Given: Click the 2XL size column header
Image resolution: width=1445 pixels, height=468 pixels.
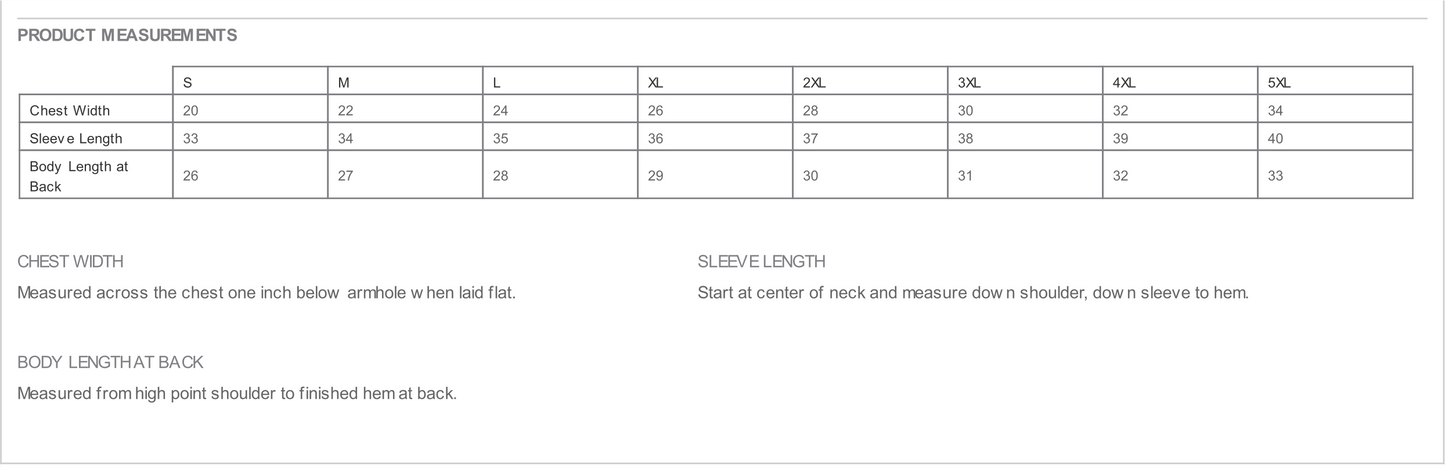Looking at the screenshot, I should pos(814,83).
